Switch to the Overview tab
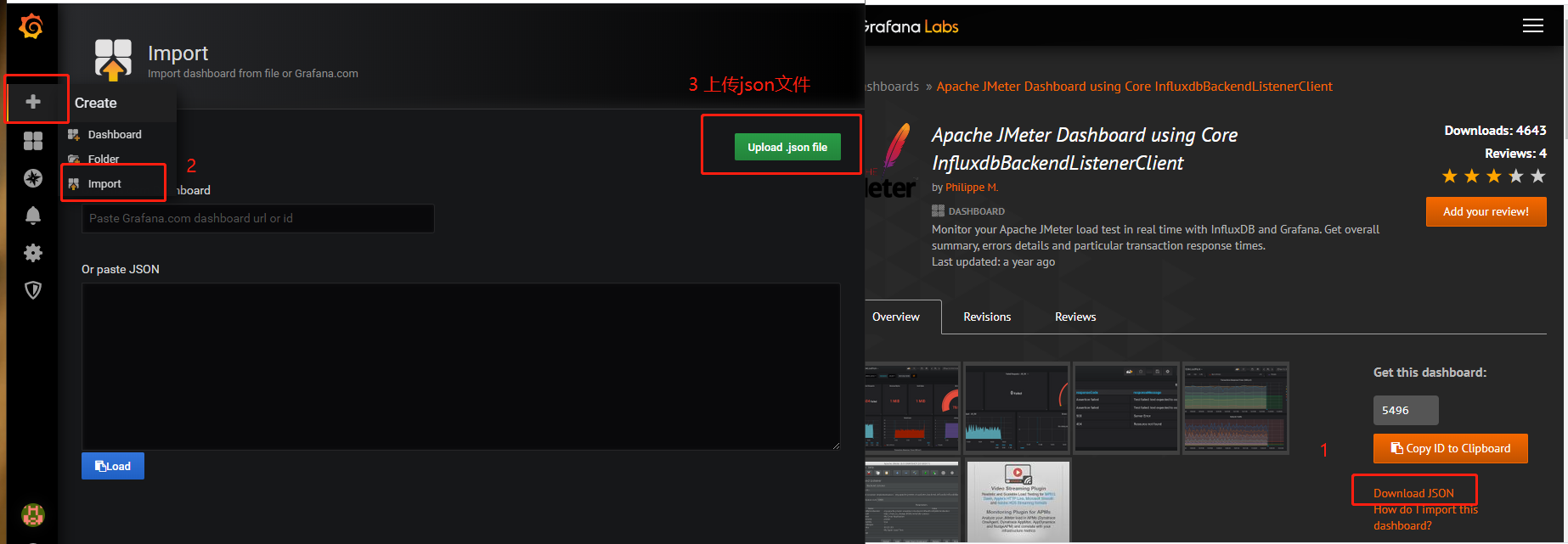This screenshot has height=544, width=1568. point(896,317)
